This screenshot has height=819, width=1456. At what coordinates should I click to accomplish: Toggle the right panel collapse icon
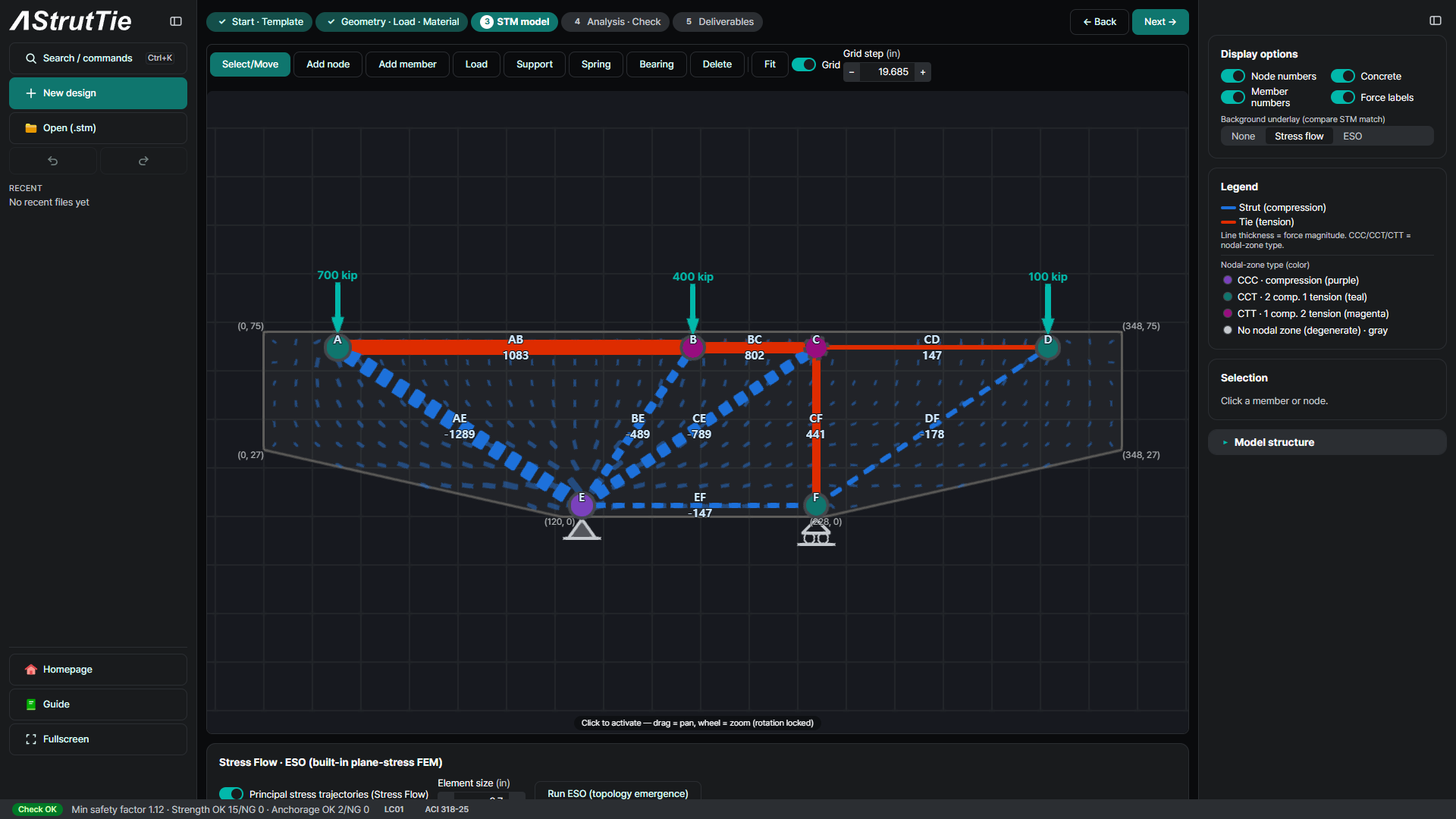(x=1436, y=21)
